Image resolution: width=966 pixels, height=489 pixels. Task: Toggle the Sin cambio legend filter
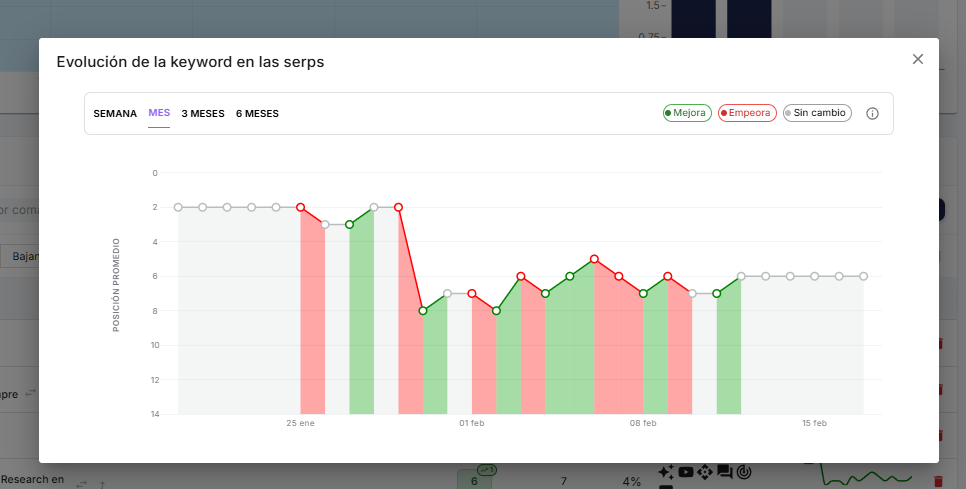pos(817,113)
